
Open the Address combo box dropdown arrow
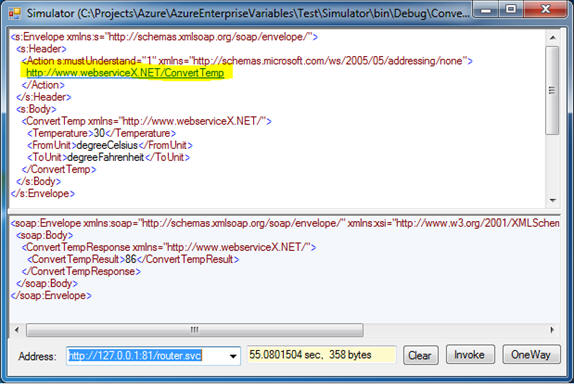tap(232, 356)
